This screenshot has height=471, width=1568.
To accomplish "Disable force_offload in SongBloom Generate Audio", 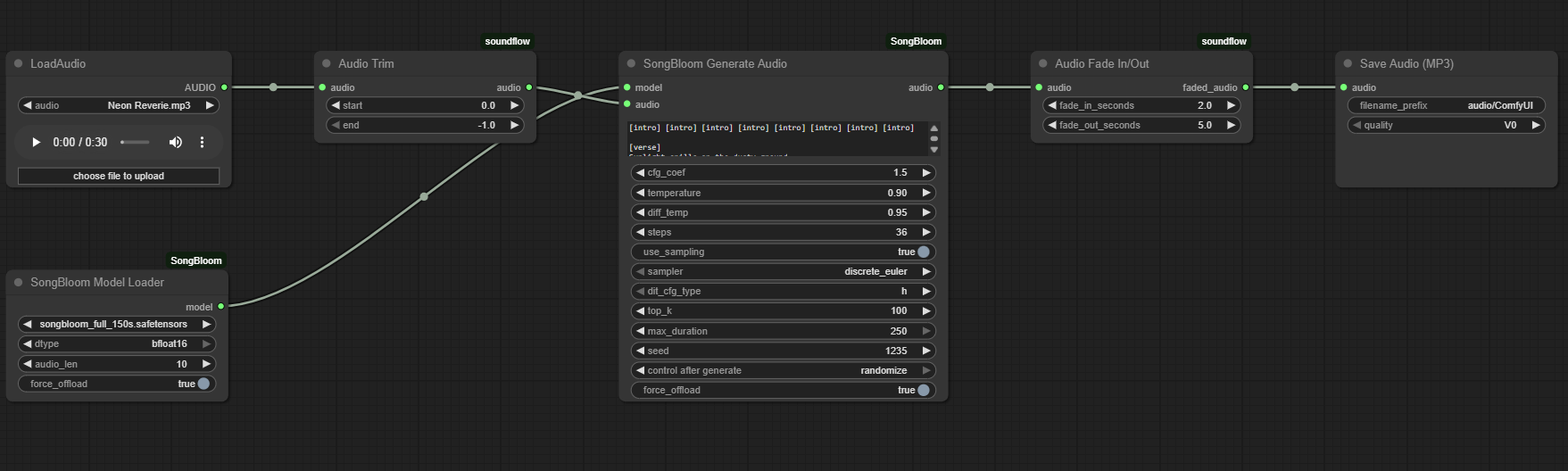I will pos(923,390).
